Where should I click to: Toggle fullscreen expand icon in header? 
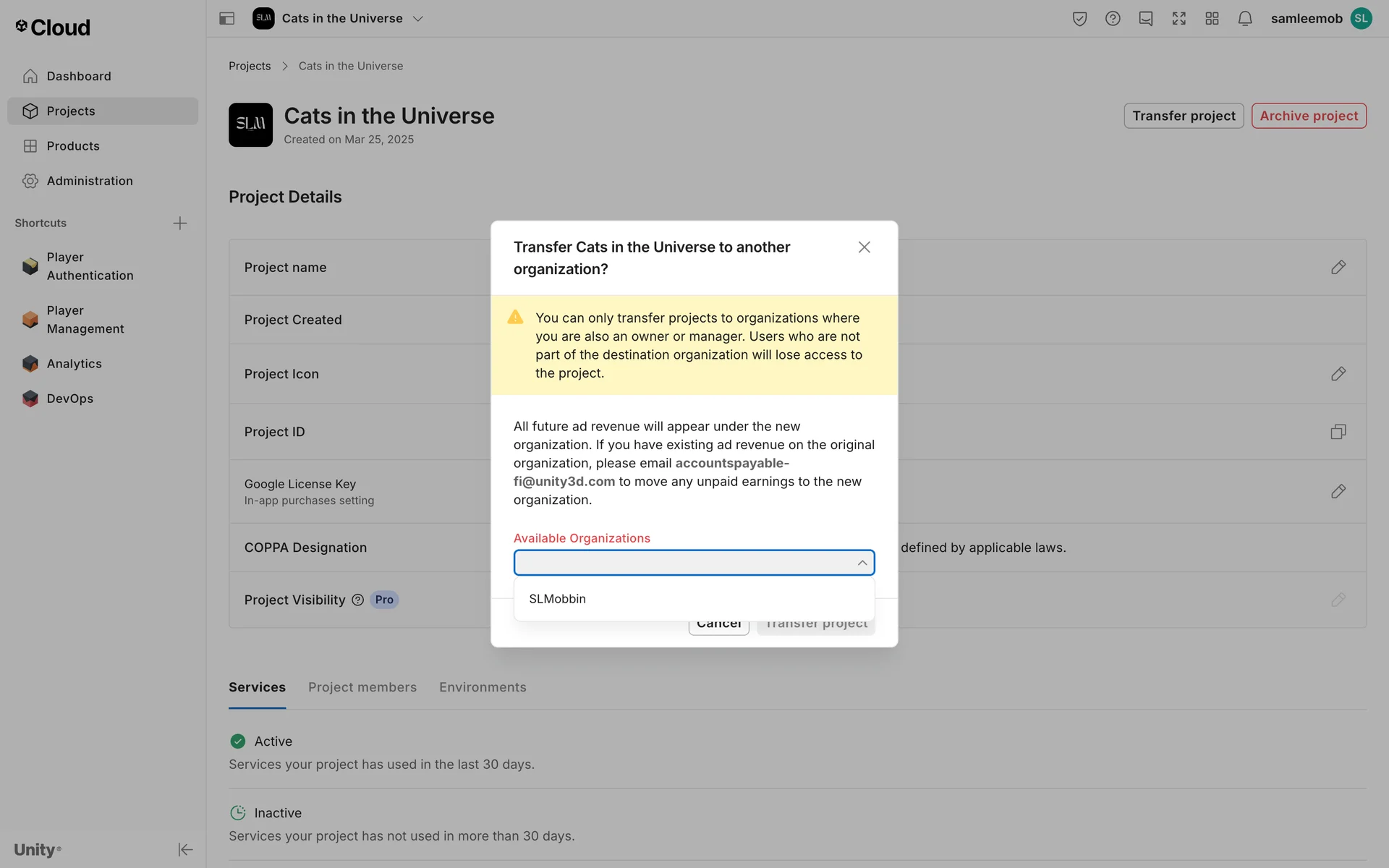[1178, 19]
